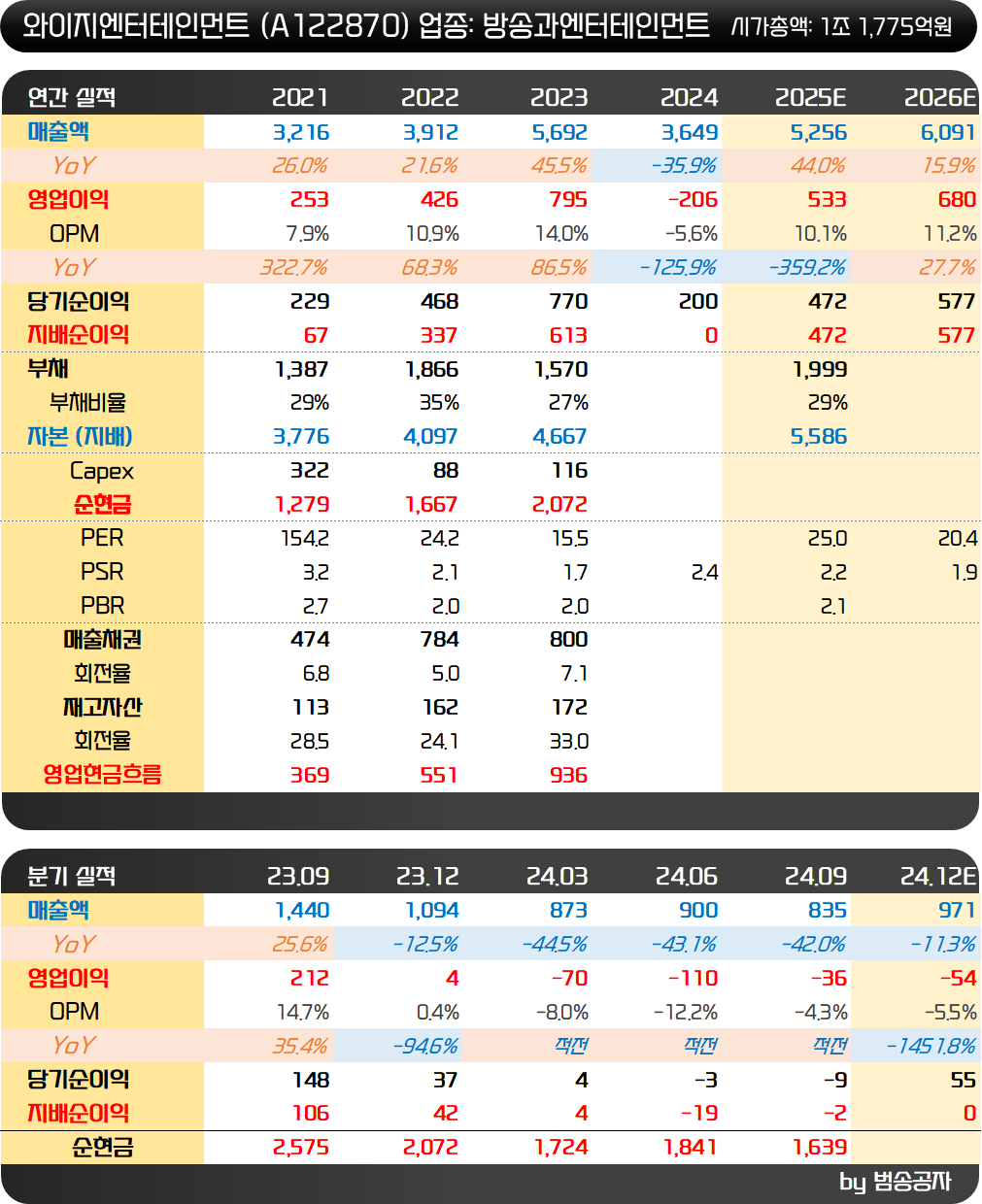Select the 적전 label under 24.06
The image size is (982, 1204).
pos(701,1047)
